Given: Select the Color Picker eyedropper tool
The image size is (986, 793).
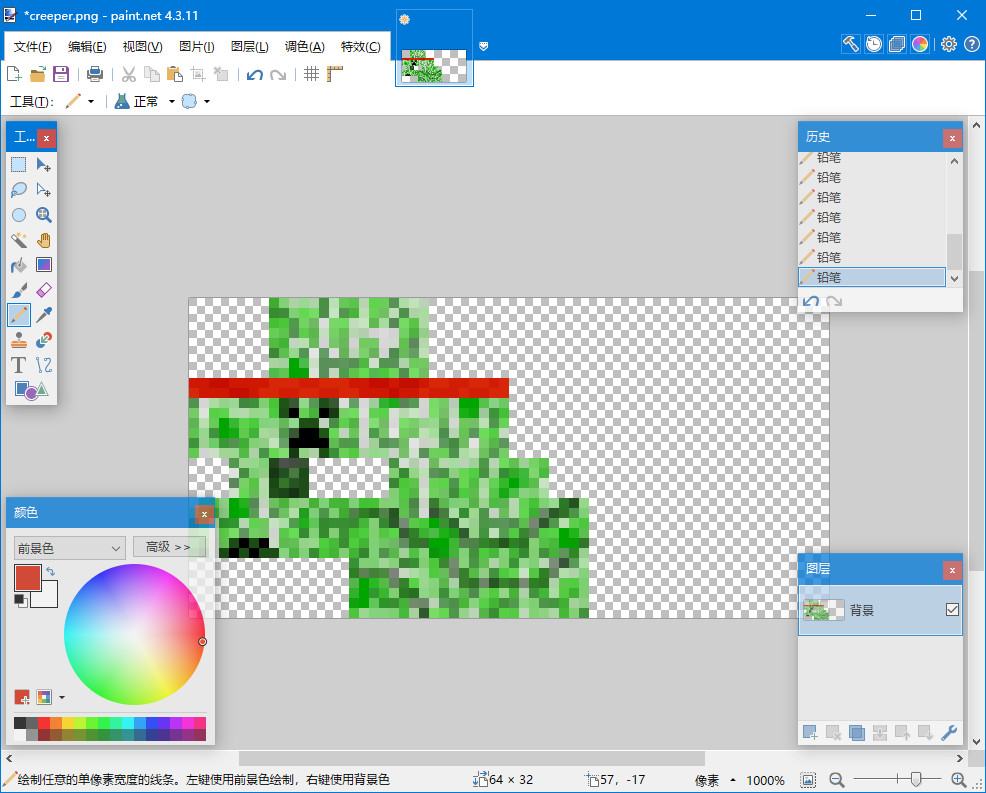Looking at the screenshot, I should 43,314.
